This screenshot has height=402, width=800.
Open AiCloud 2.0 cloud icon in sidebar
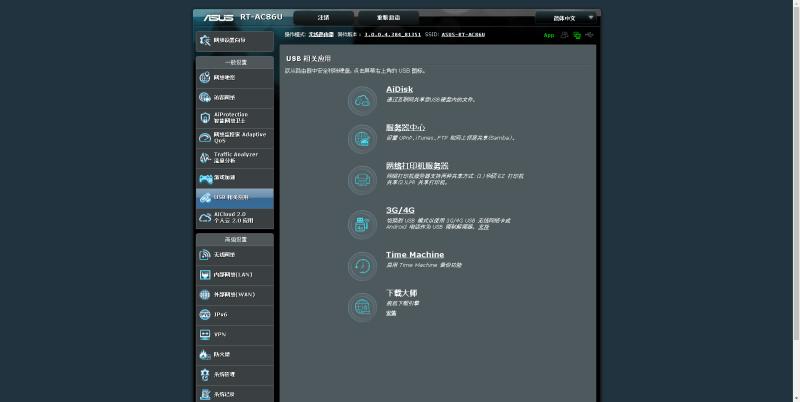205,218
